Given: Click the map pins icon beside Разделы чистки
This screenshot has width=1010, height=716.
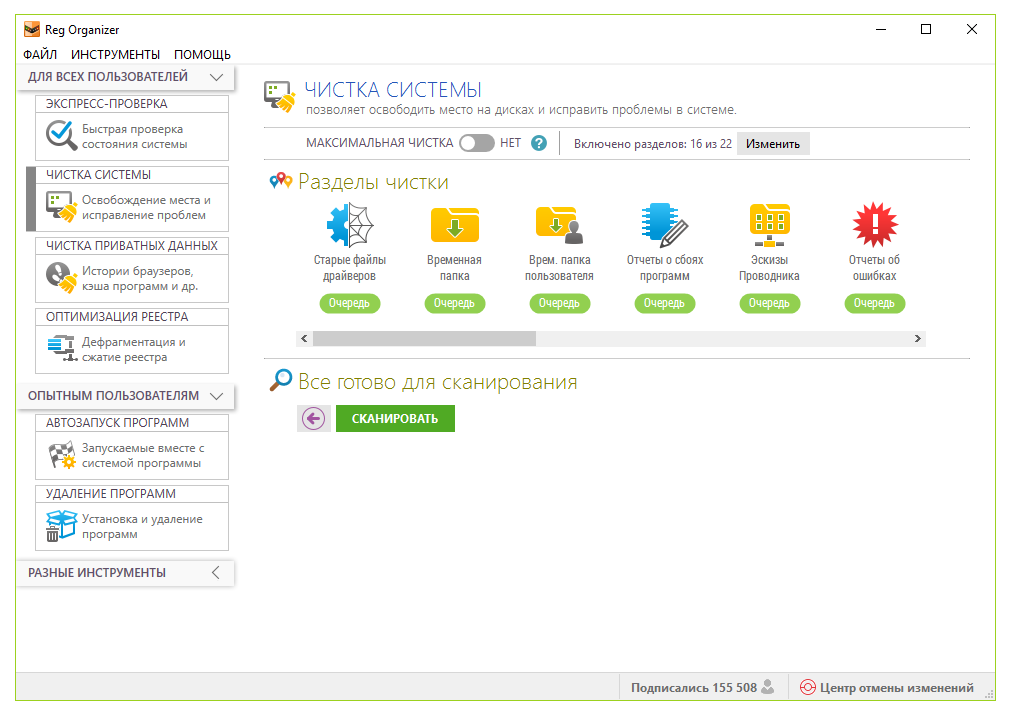Looking at the screenshot, I should point(281,181).
